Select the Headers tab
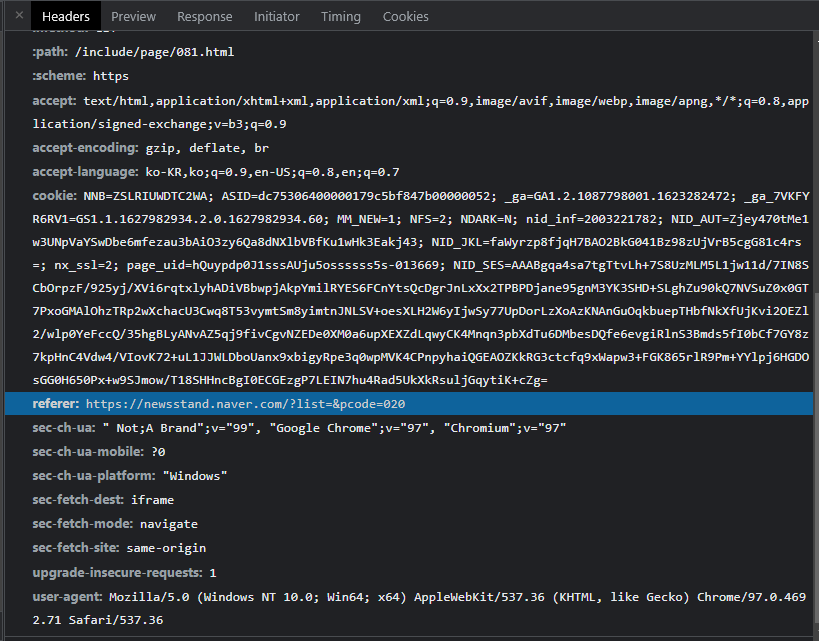 [65, 15]
